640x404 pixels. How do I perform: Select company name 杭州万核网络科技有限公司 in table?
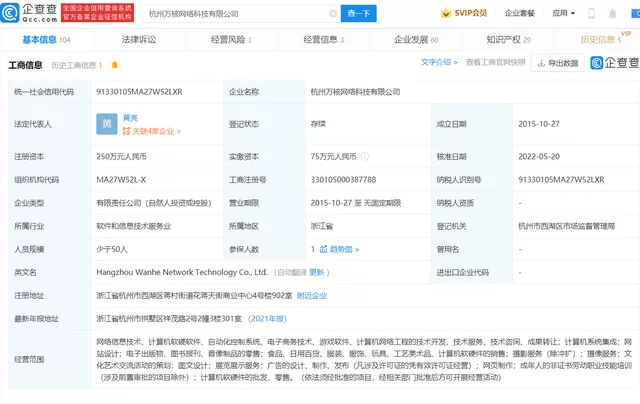coord(355,92)
